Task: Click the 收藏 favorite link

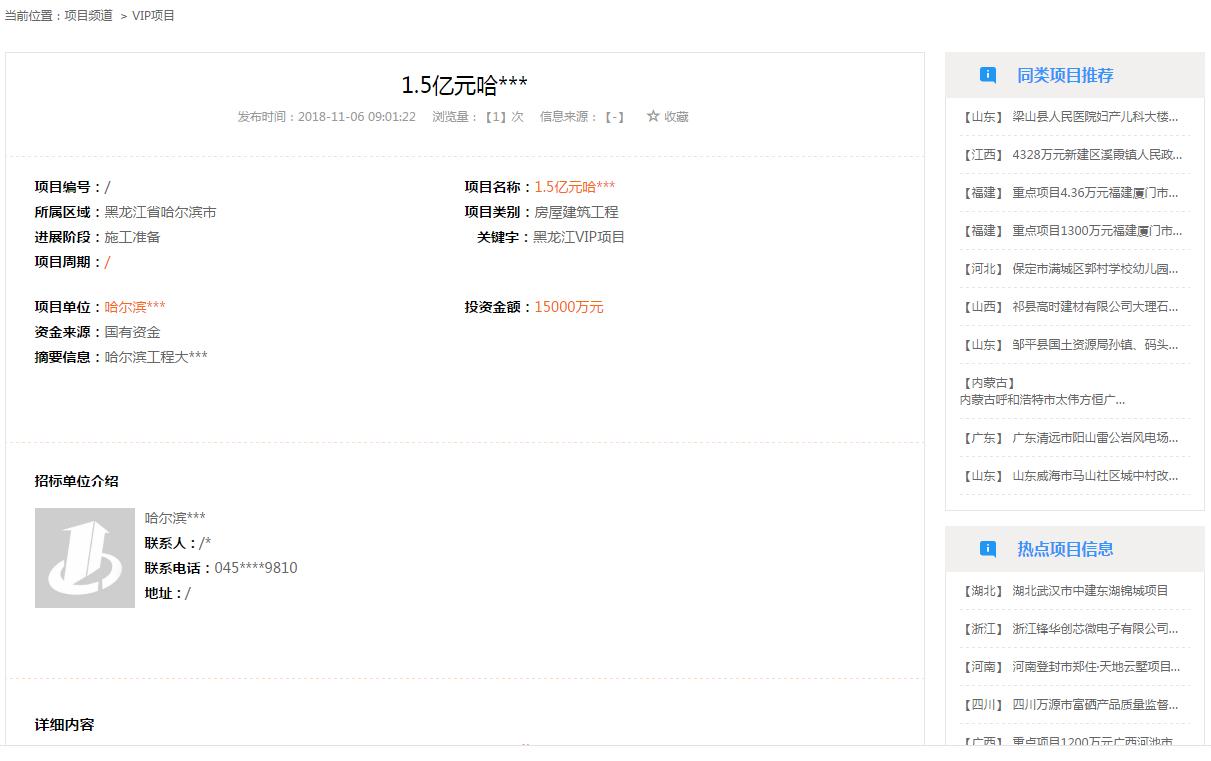Action: [x=676, y=116]
